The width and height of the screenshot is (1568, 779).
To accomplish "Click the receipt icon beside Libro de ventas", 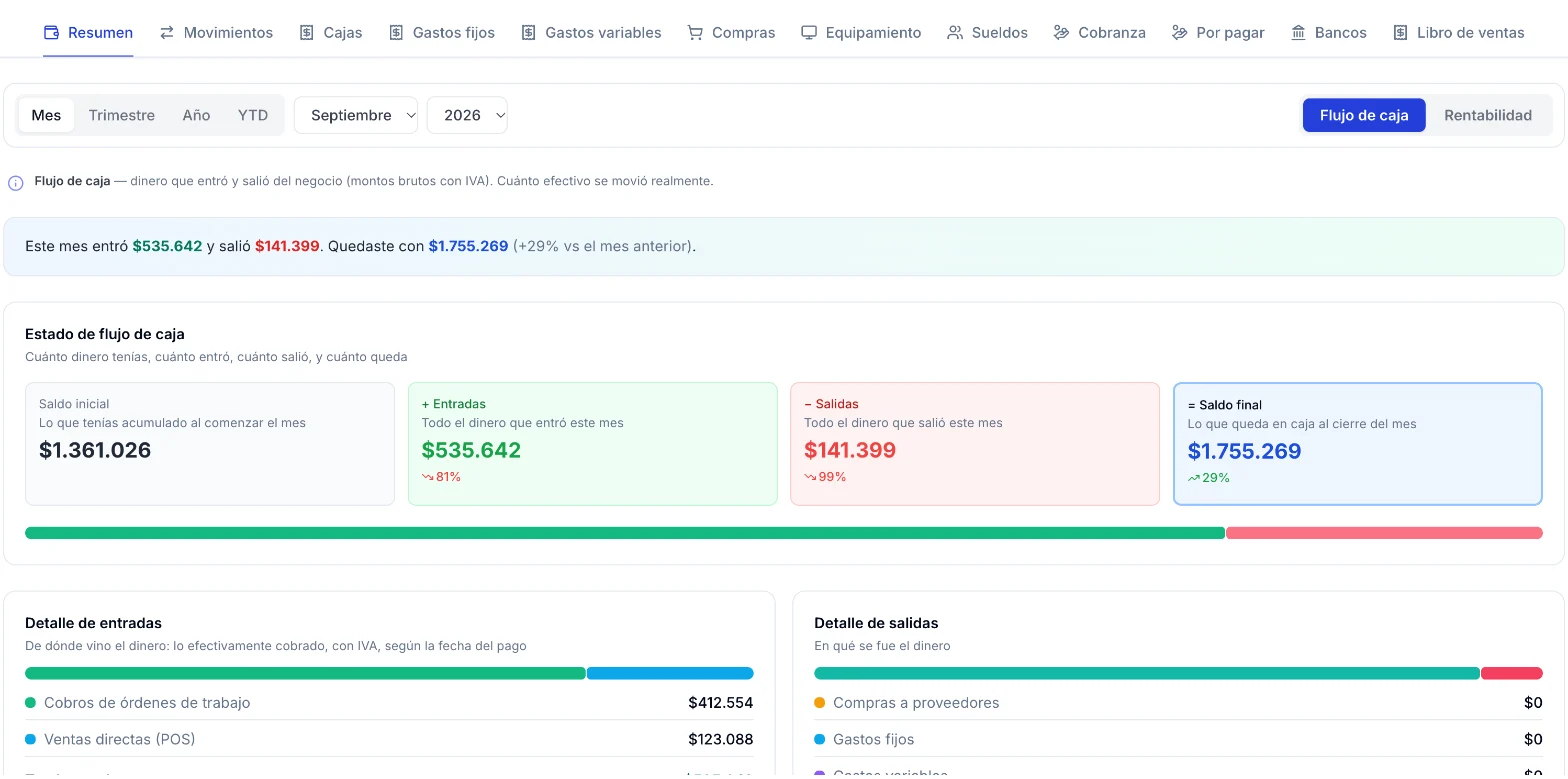I will (1400, 32).
